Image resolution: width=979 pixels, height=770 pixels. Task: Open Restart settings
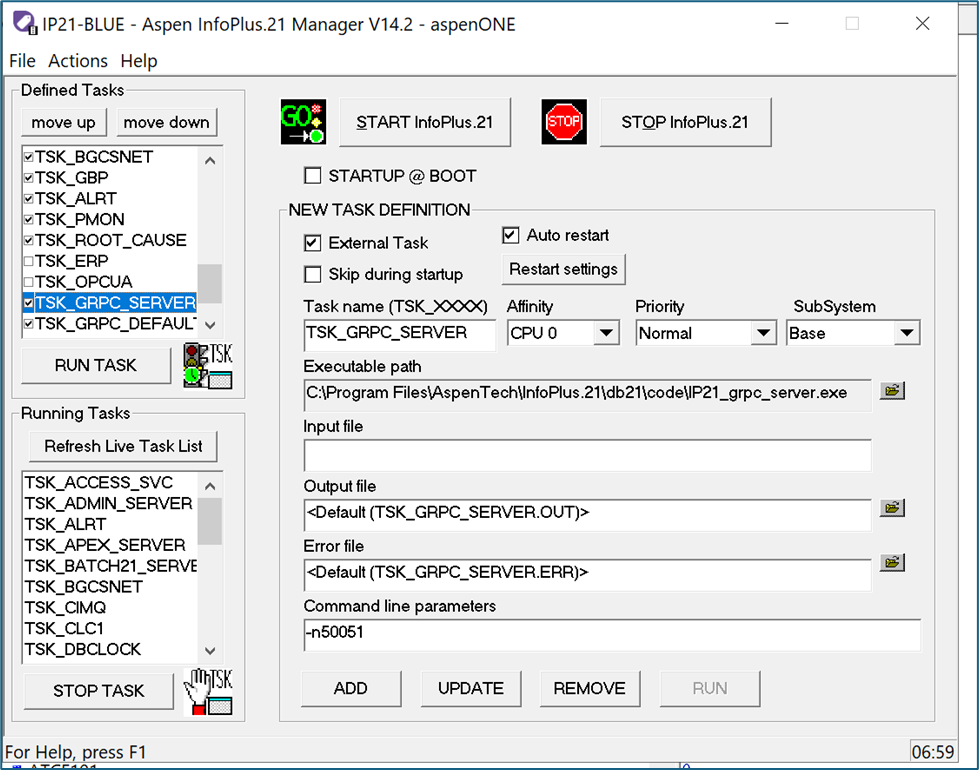pyautogui.click(x=563, y=269)
